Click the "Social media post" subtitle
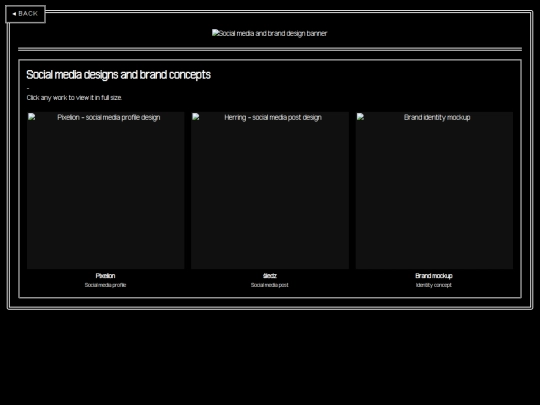Viewport: 540px width, 405px height. [x=270, y=285]
